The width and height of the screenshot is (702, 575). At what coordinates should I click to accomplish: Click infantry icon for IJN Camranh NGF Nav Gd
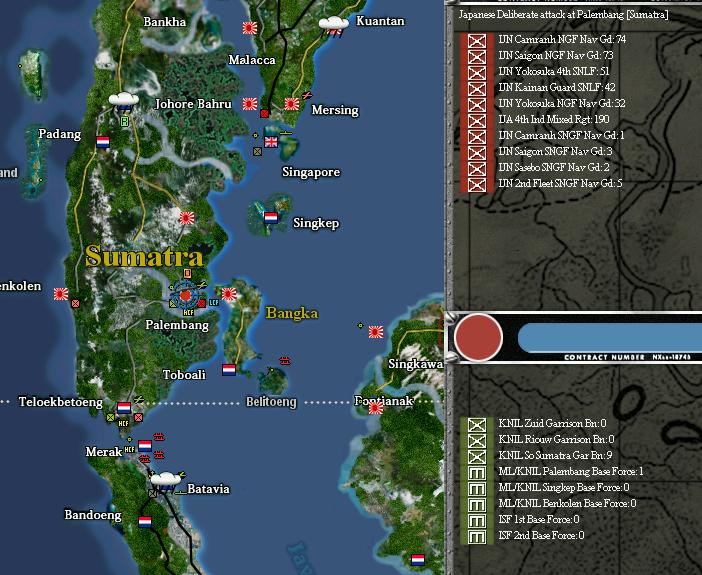[x=477, y=41]
